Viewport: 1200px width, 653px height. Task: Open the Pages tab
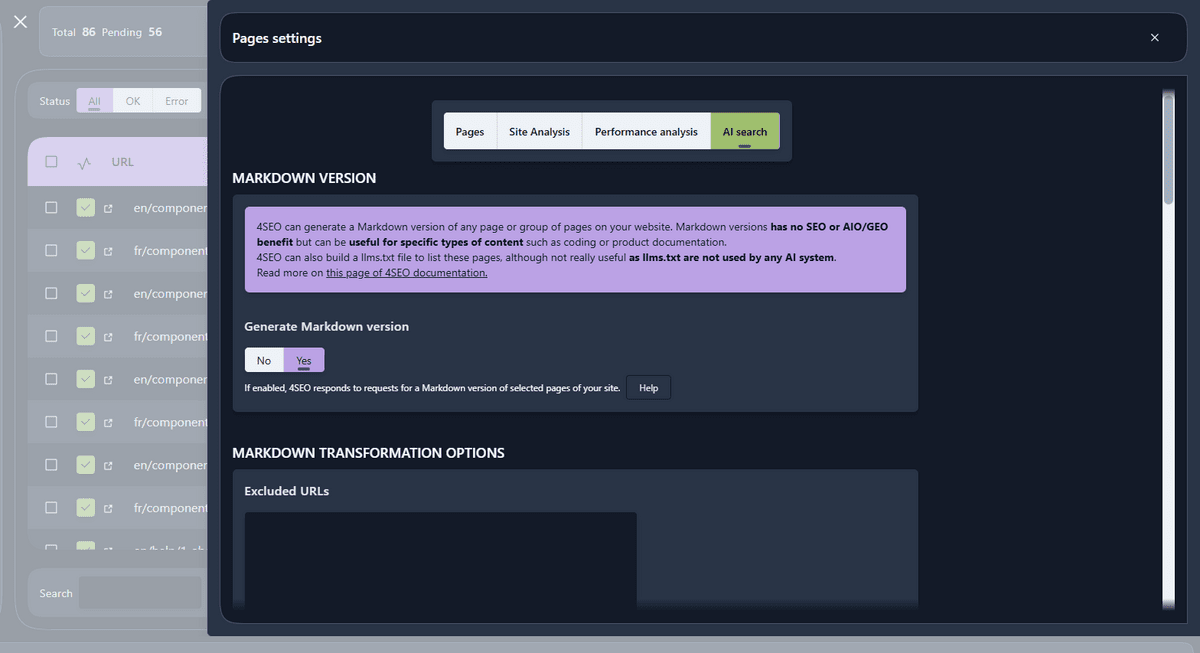(x=470, y=131)
